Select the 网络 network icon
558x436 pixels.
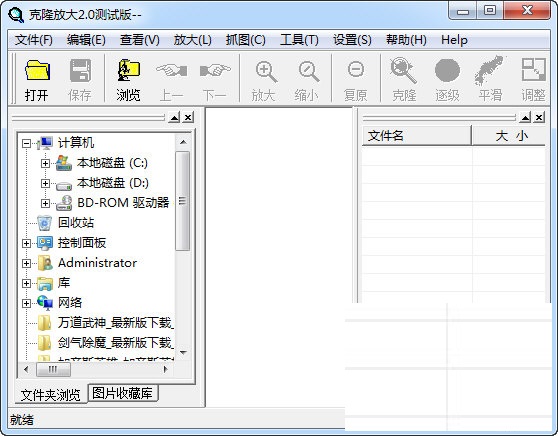(45, 303)
